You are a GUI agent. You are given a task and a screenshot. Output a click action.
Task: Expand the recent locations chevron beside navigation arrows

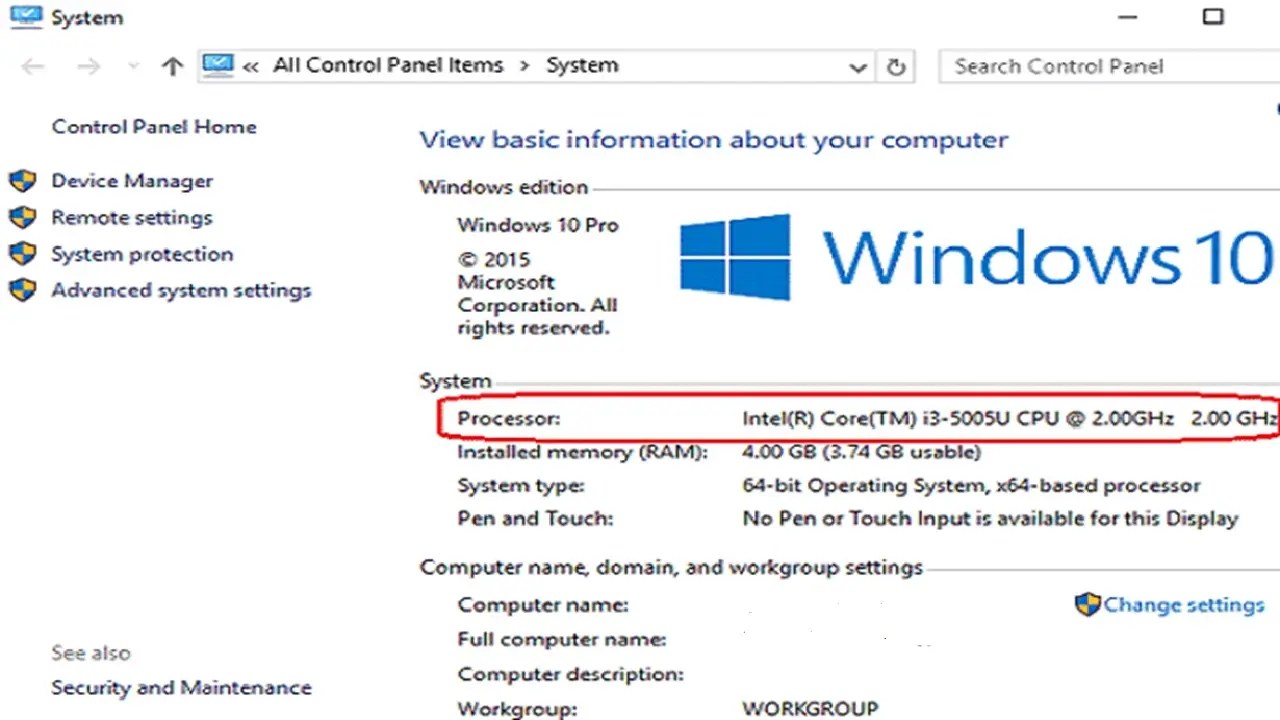tap(132, 65)
